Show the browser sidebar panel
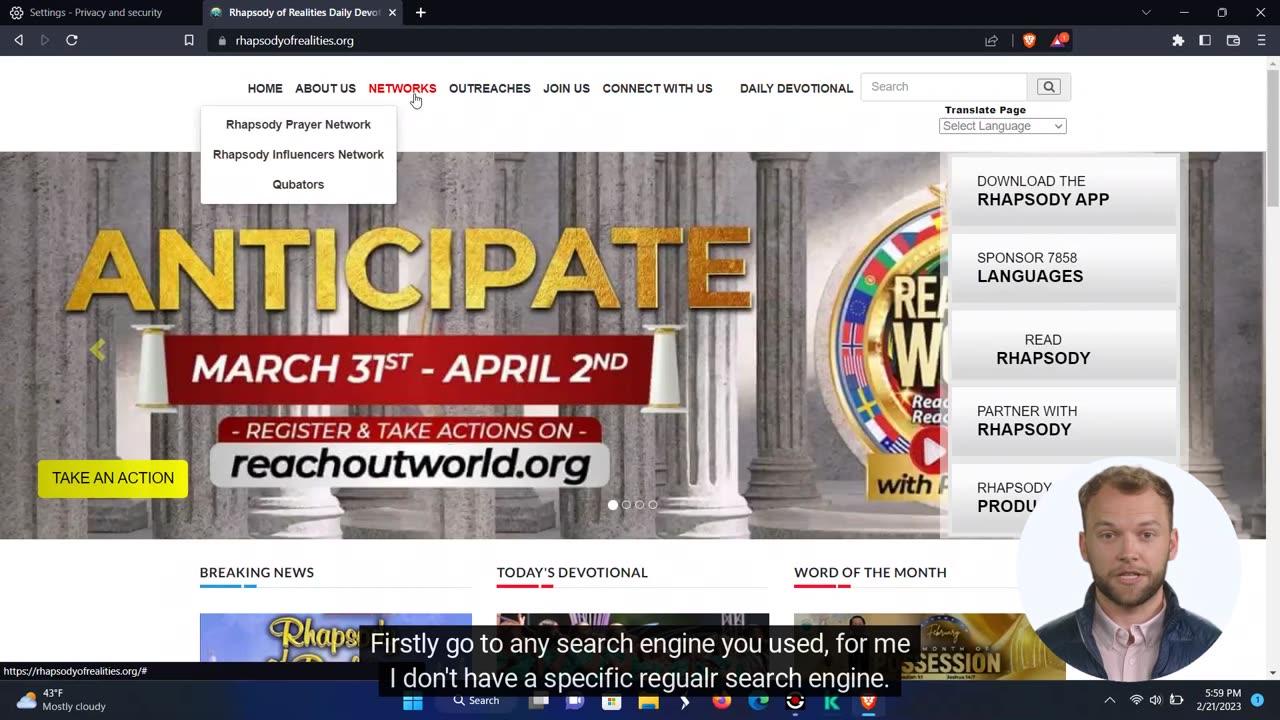The width and height of the screenshot is (1280, 720). [x=1205, y=40]
